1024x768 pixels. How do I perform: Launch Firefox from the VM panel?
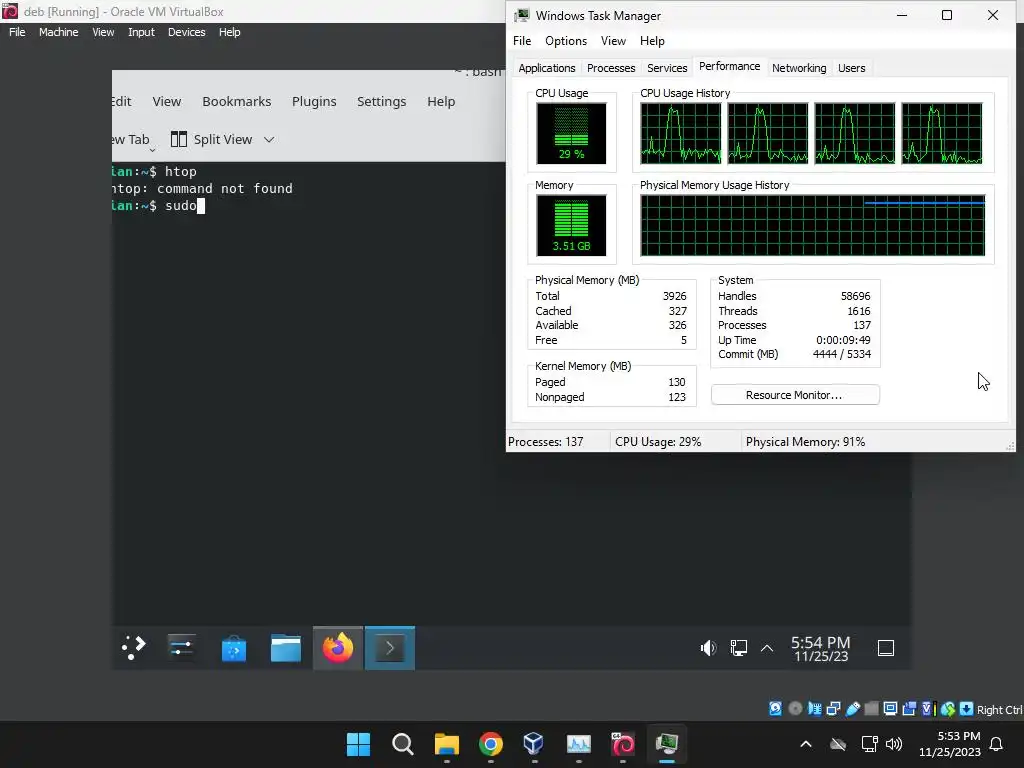[338, 648]
